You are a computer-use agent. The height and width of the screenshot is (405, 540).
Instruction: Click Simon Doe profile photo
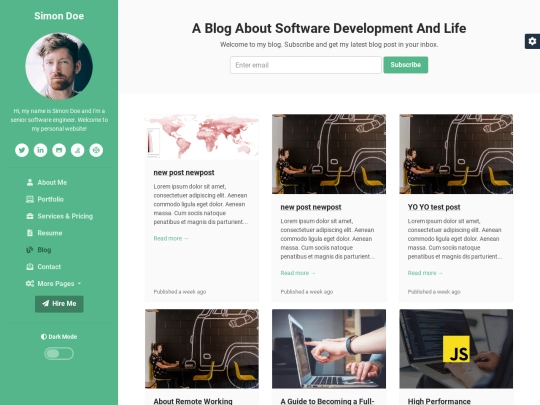59,66
